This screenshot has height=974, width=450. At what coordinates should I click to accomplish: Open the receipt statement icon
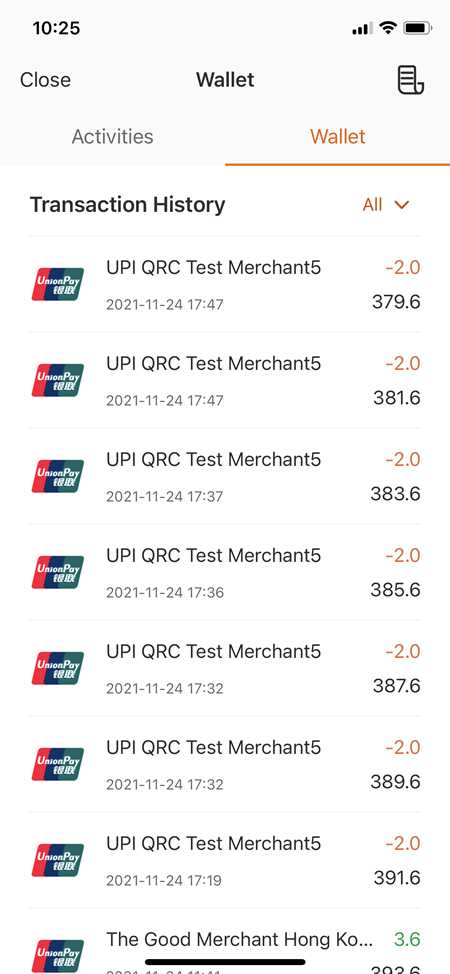point(411,80)
